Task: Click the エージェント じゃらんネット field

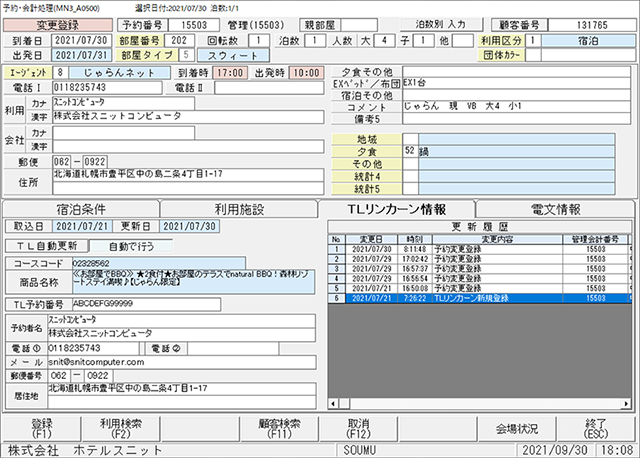Action: pyautogui.click(x=120, y=73)
